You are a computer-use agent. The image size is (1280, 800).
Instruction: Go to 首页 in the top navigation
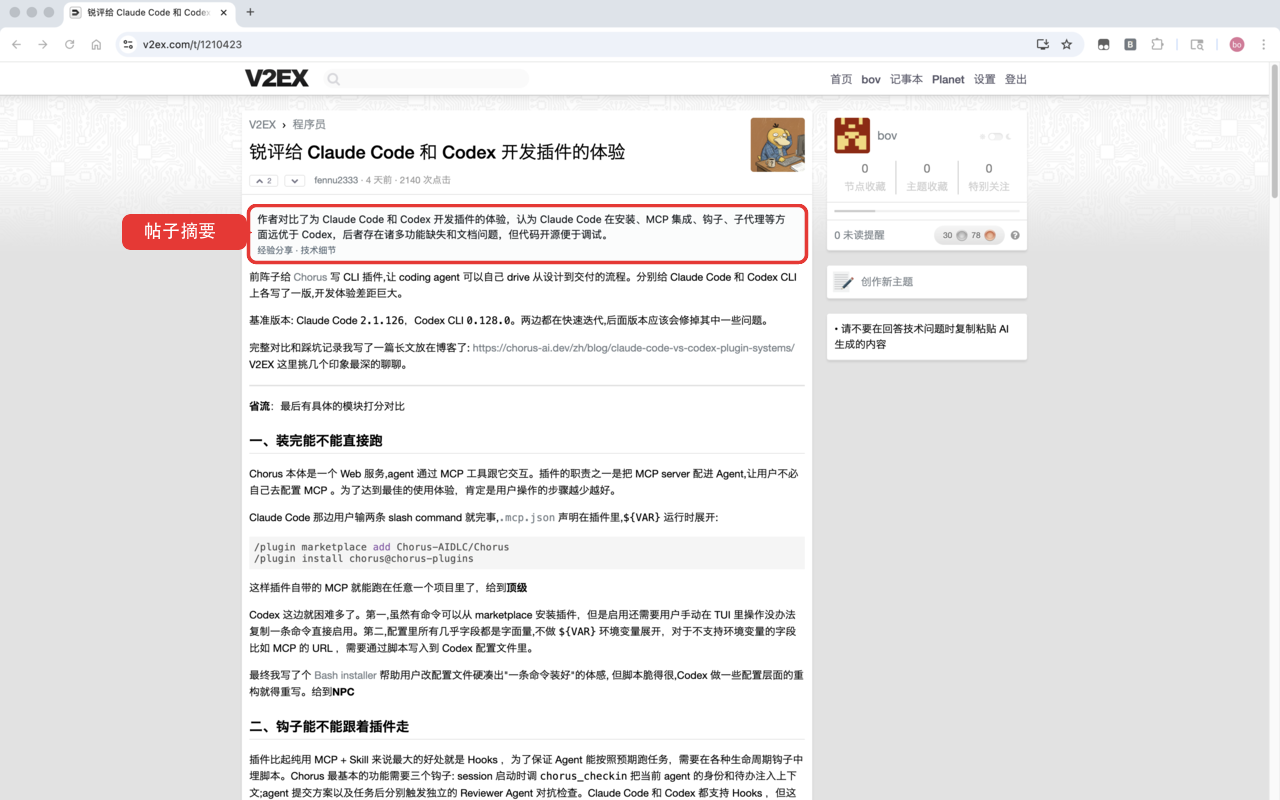(x=841, y=79)
